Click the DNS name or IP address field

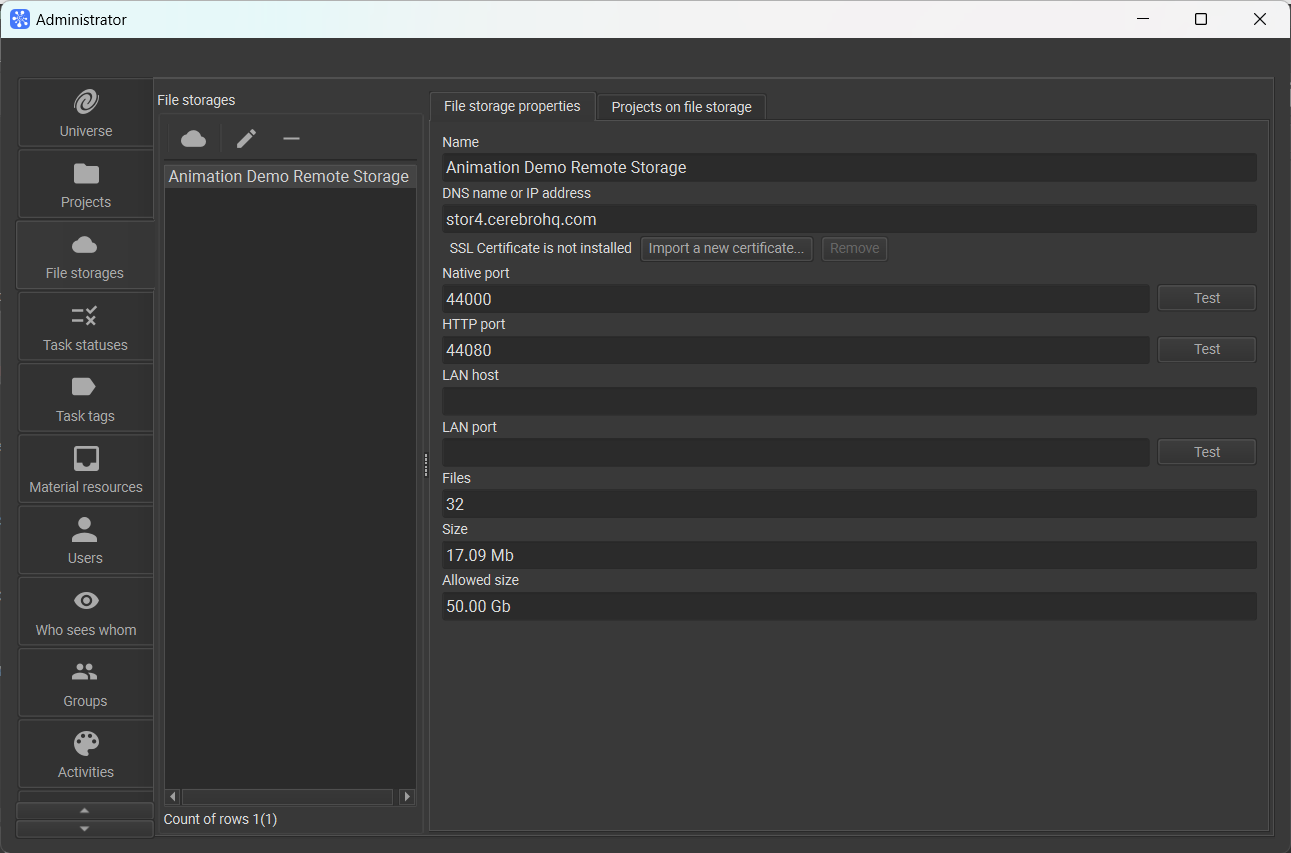point(849,219)
